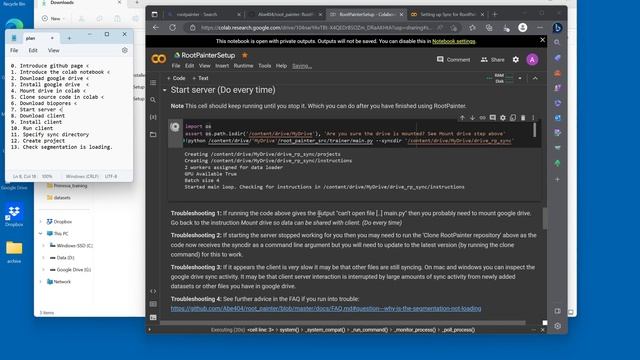Move cell up arrow in cell toolbar

point(462,118)
